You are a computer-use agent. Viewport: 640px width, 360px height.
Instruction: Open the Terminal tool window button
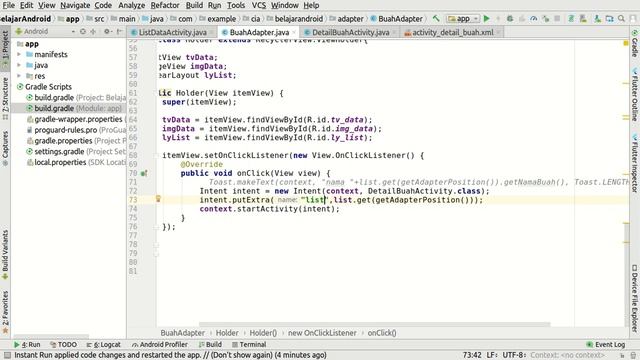(x=249, y=344)
